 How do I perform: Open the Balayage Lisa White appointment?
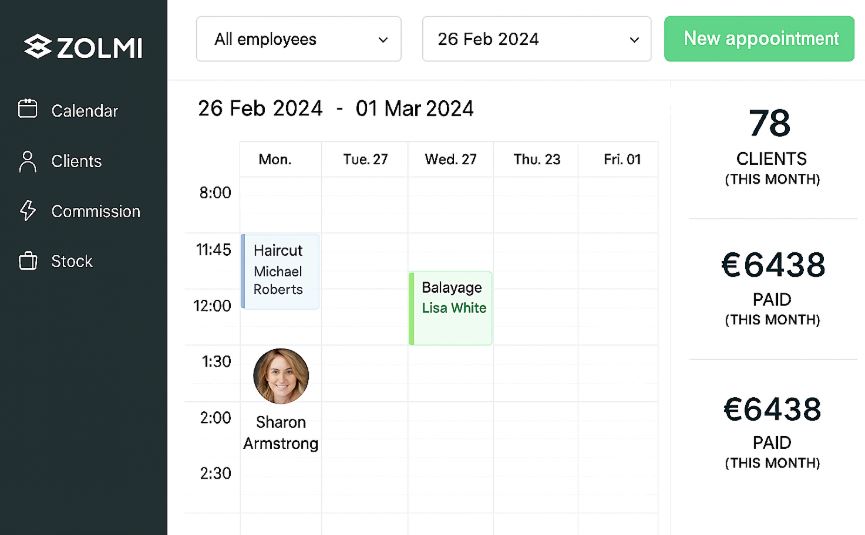coord(451,308)
